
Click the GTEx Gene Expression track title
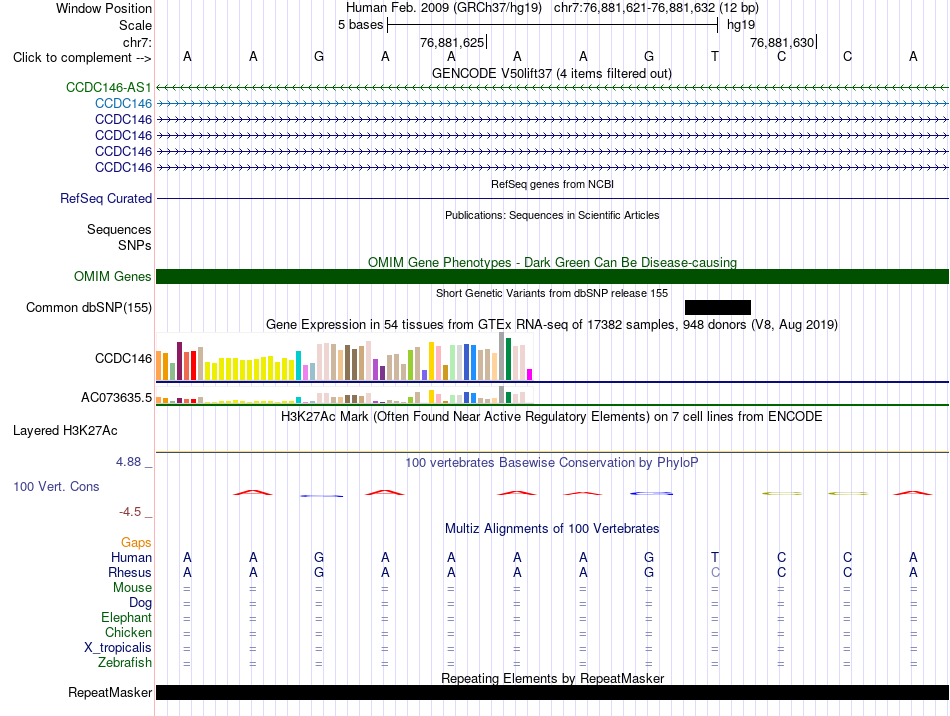click(x=552, y=325)
